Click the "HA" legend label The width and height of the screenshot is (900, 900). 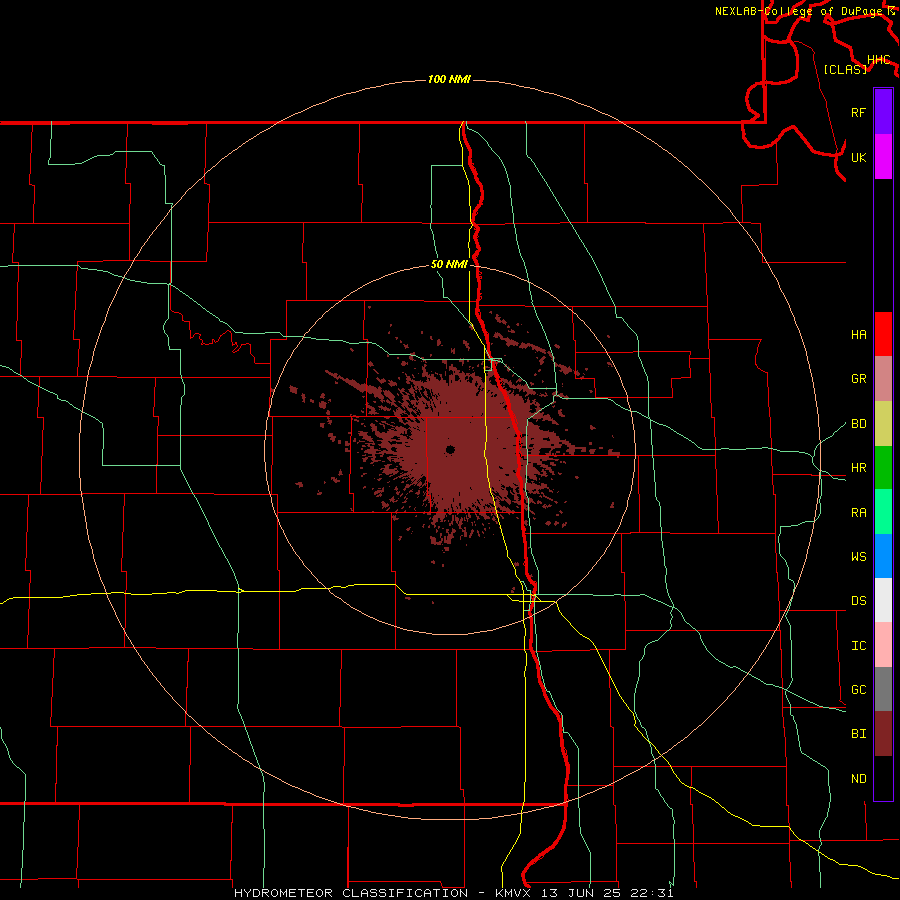(858, 334)
